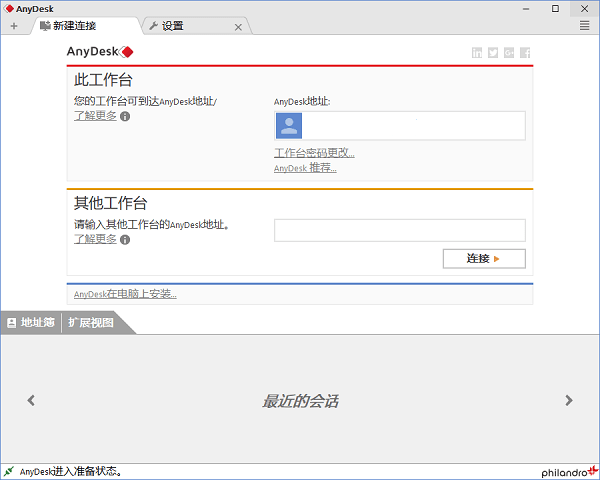Open the hamburger main menu
The width and height of the screenshot is (600, 480).
(x=584, y=26)
